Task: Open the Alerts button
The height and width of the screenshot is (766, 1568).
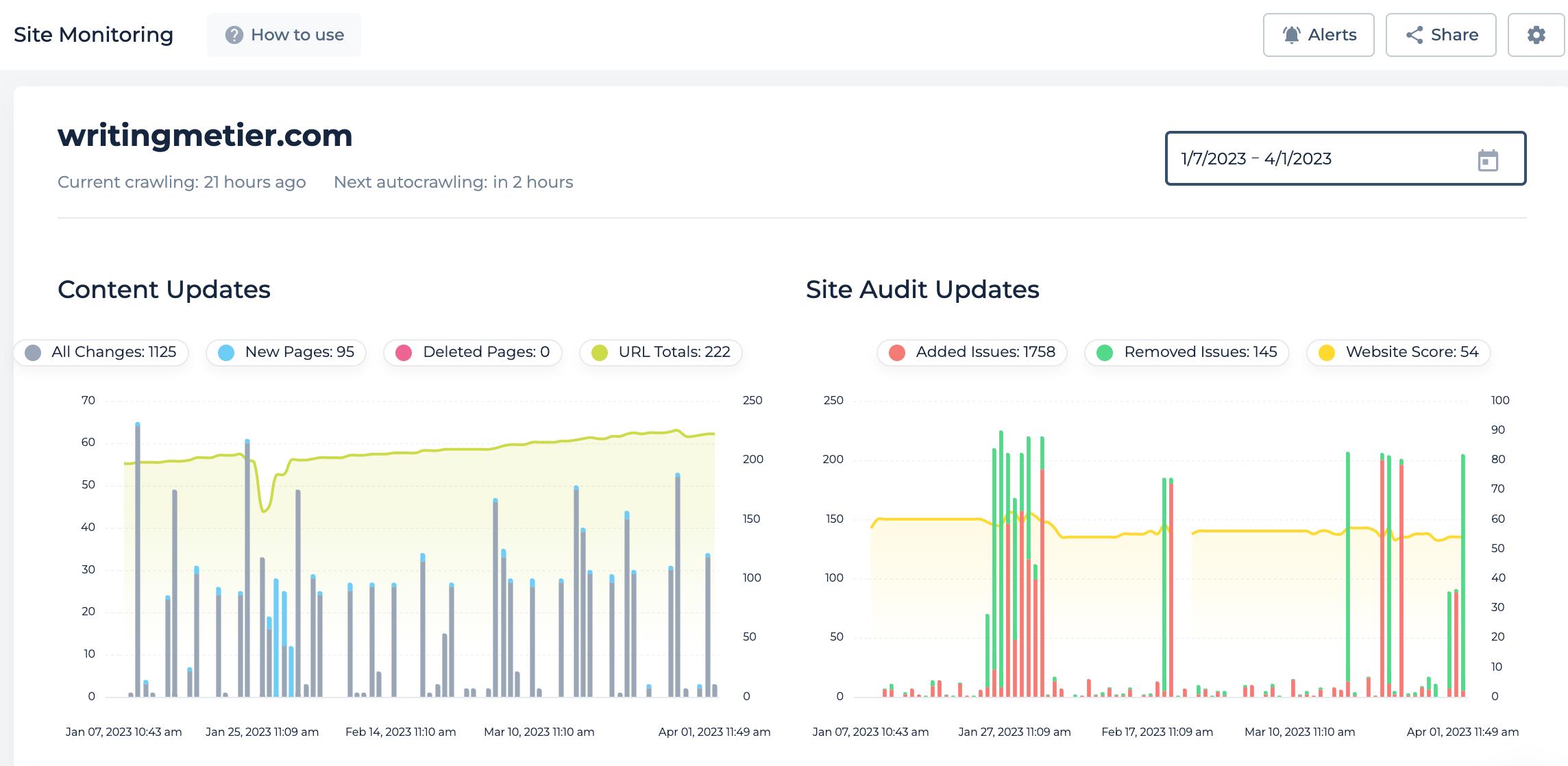Action: (1319, 35)
